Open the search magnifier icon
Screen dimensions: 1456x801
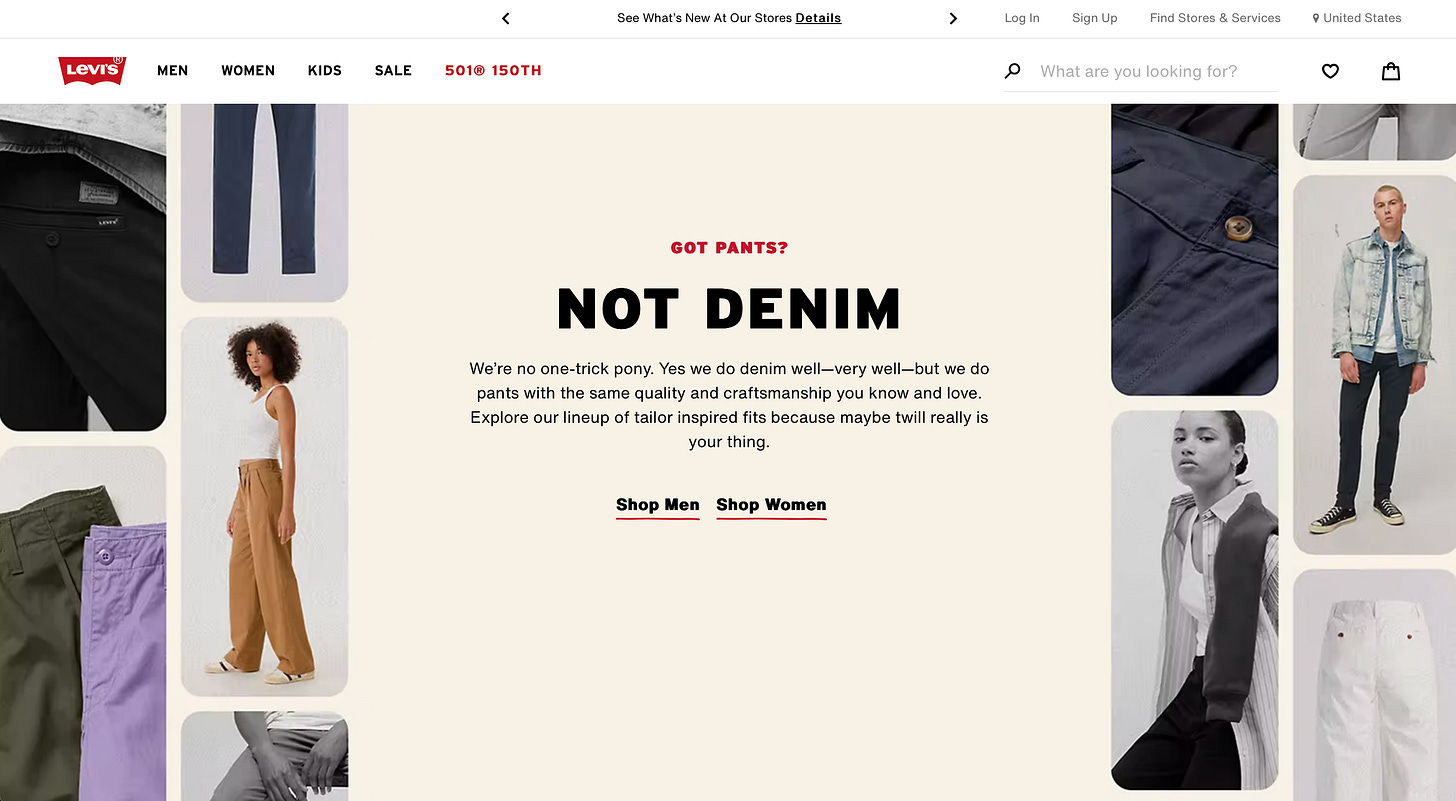(x=1012, y=70)
